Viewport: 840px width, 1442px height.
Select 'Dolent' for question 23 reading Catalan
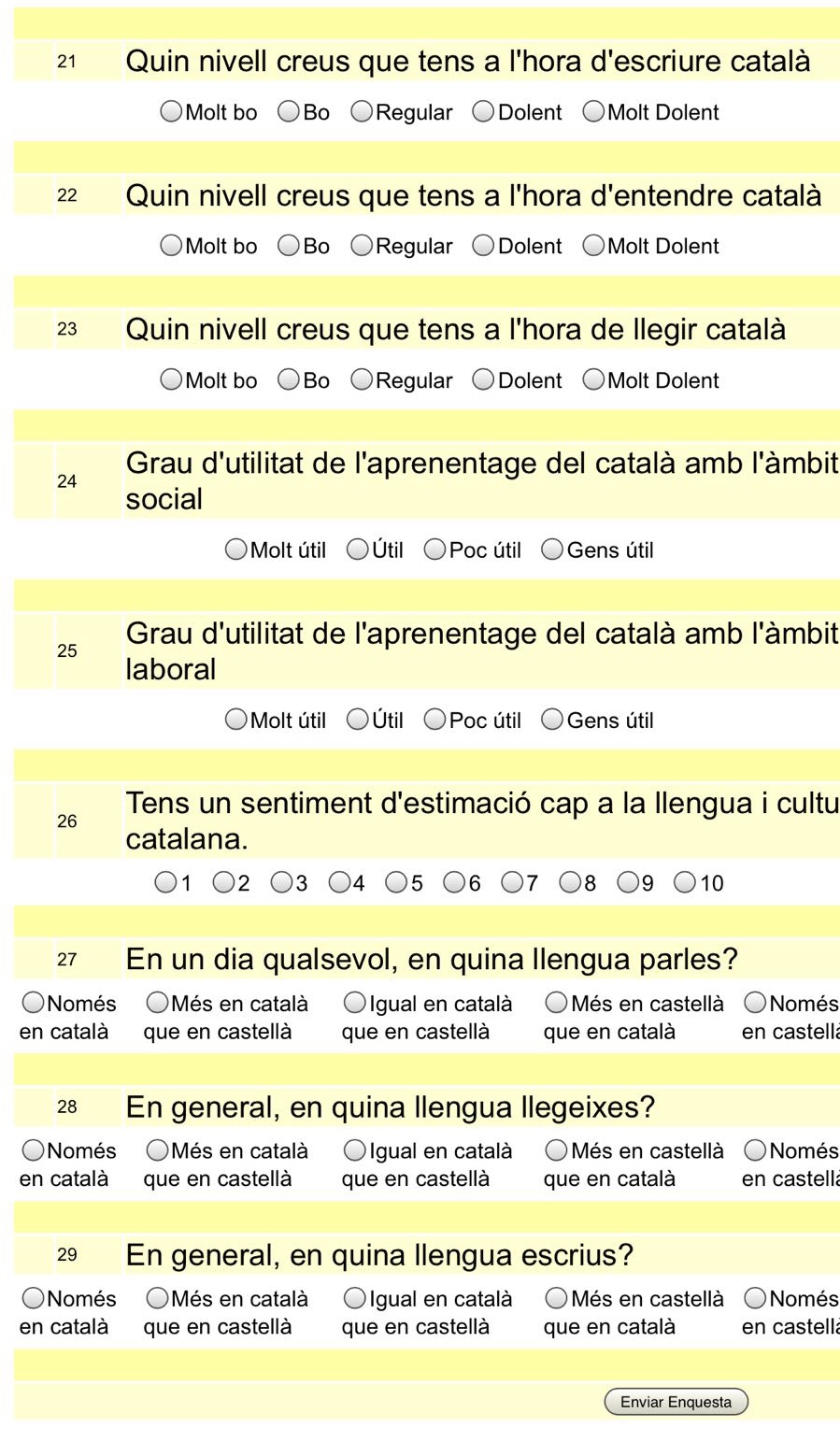(483, 380)
